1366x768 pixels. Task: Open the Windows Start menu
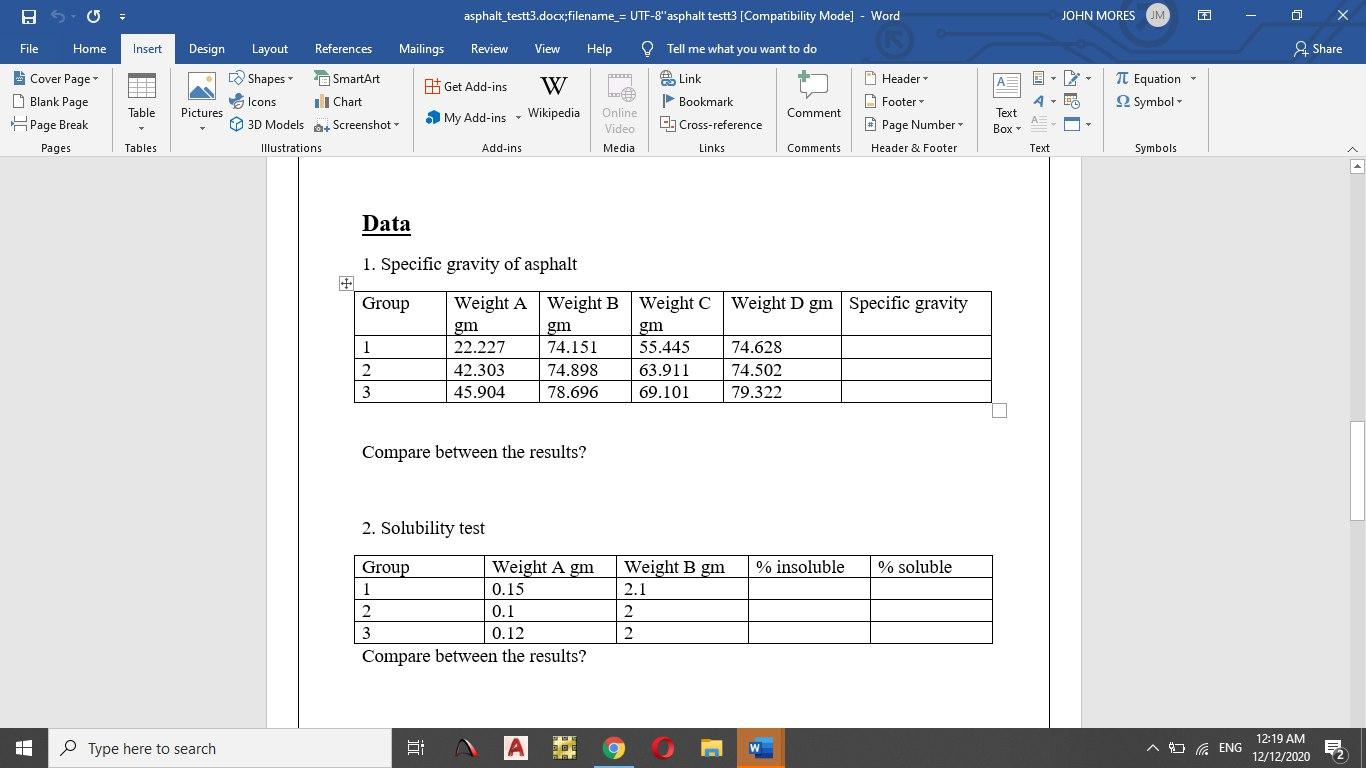(24, 748)
